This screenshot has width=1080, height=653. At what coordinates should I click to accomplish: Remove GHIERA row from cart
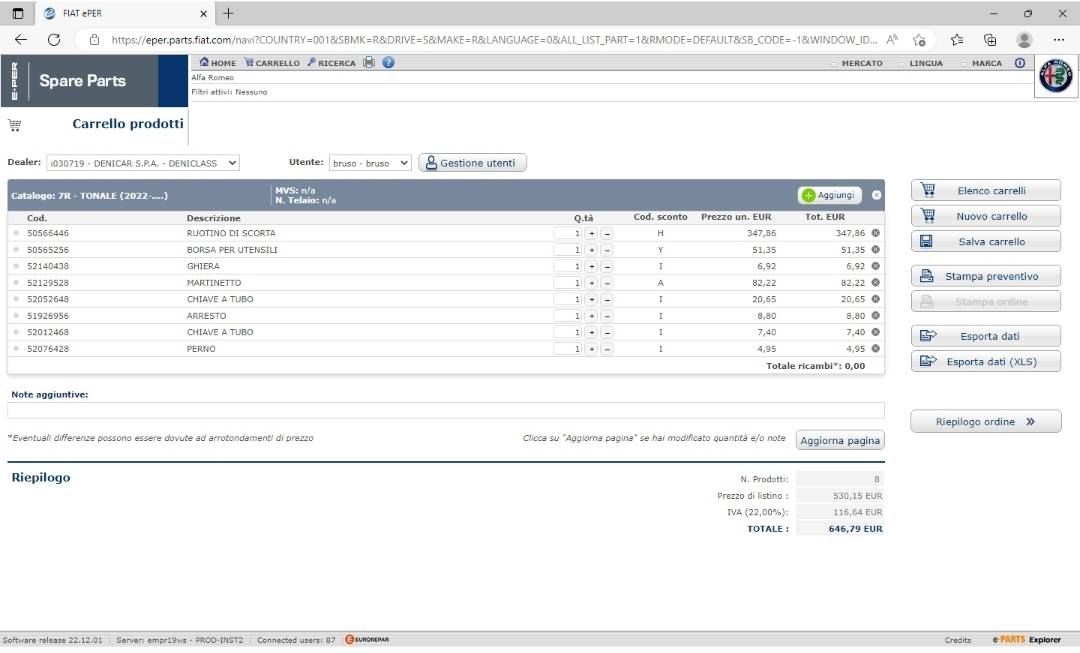click(x=875, y=266)
